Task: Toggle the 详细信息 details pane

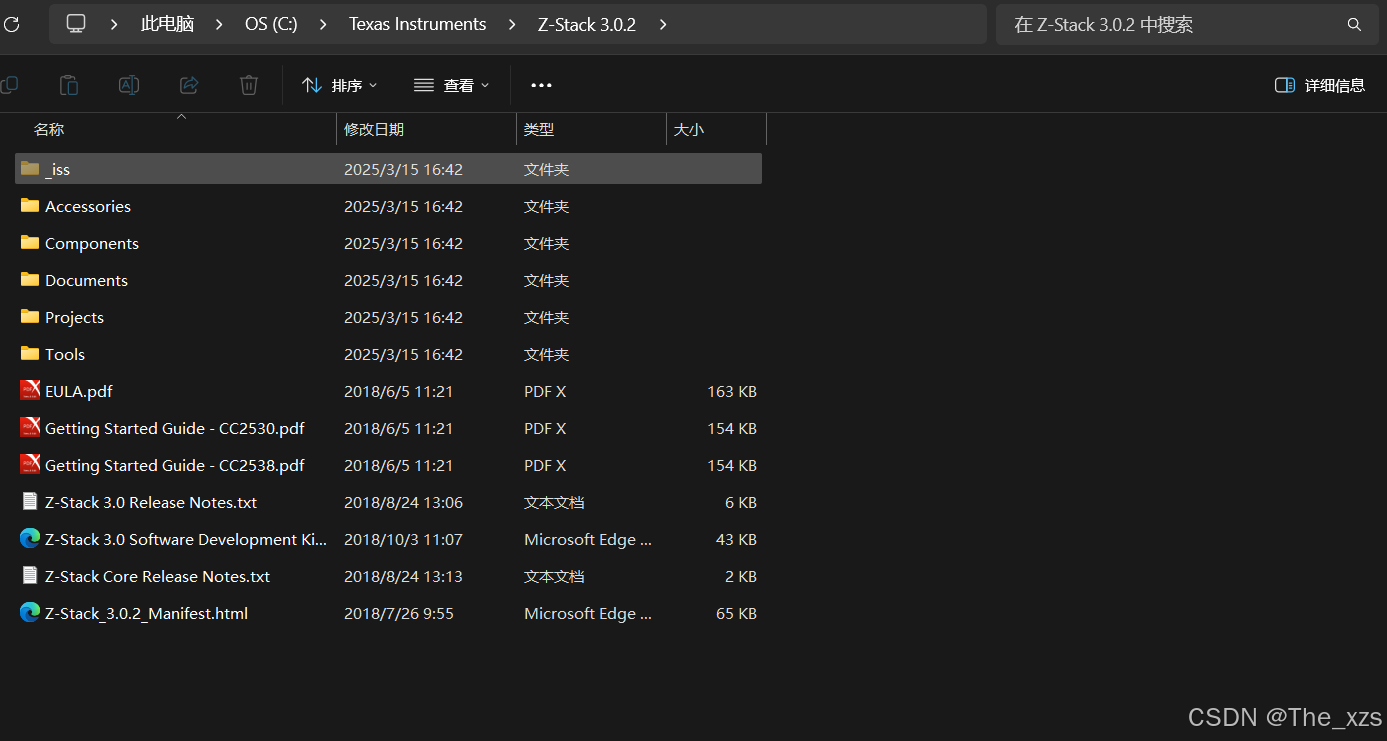Action: coord(1320,85)
